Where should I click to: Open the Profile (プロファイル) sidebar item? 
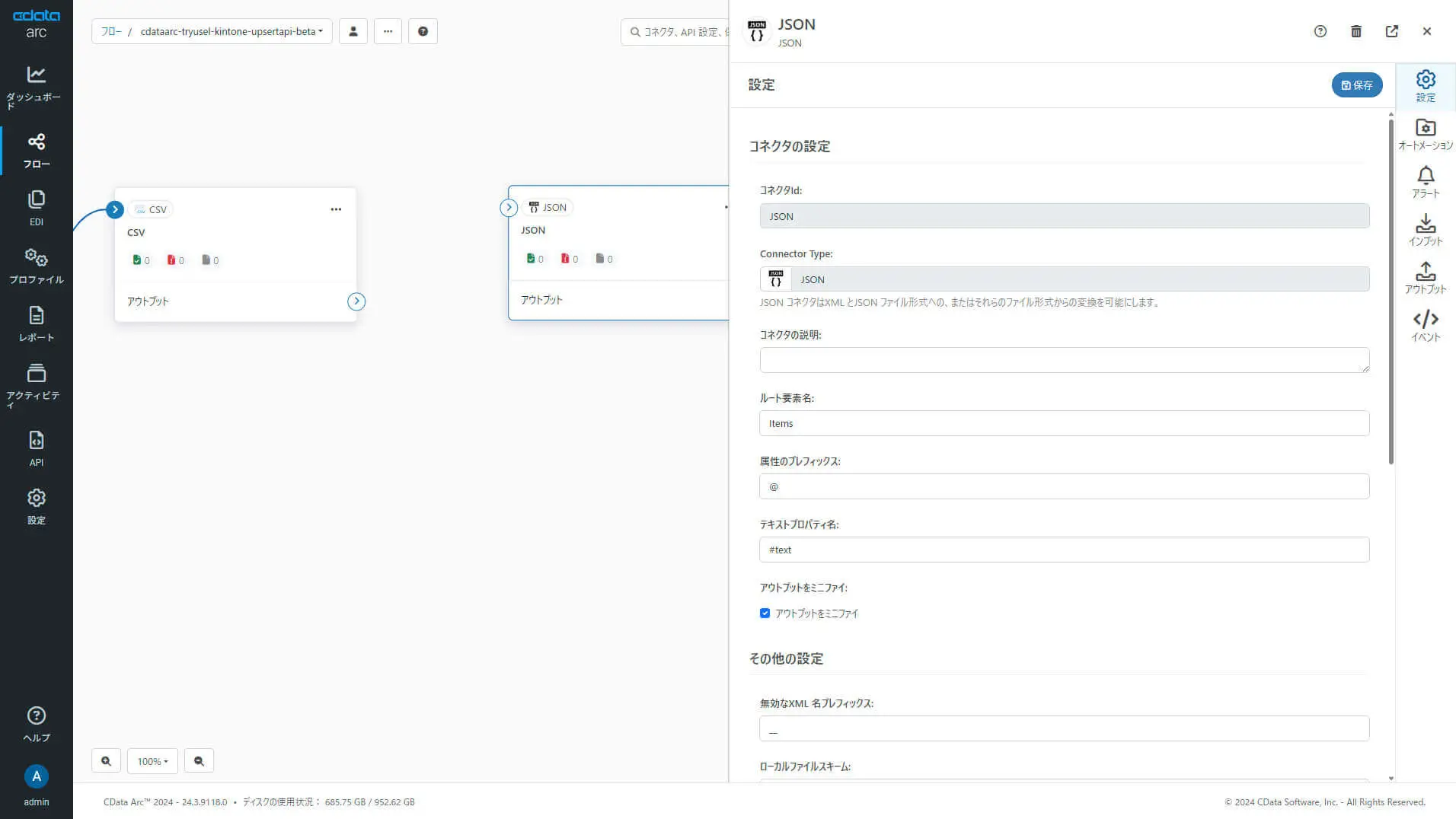click(36, 266)
